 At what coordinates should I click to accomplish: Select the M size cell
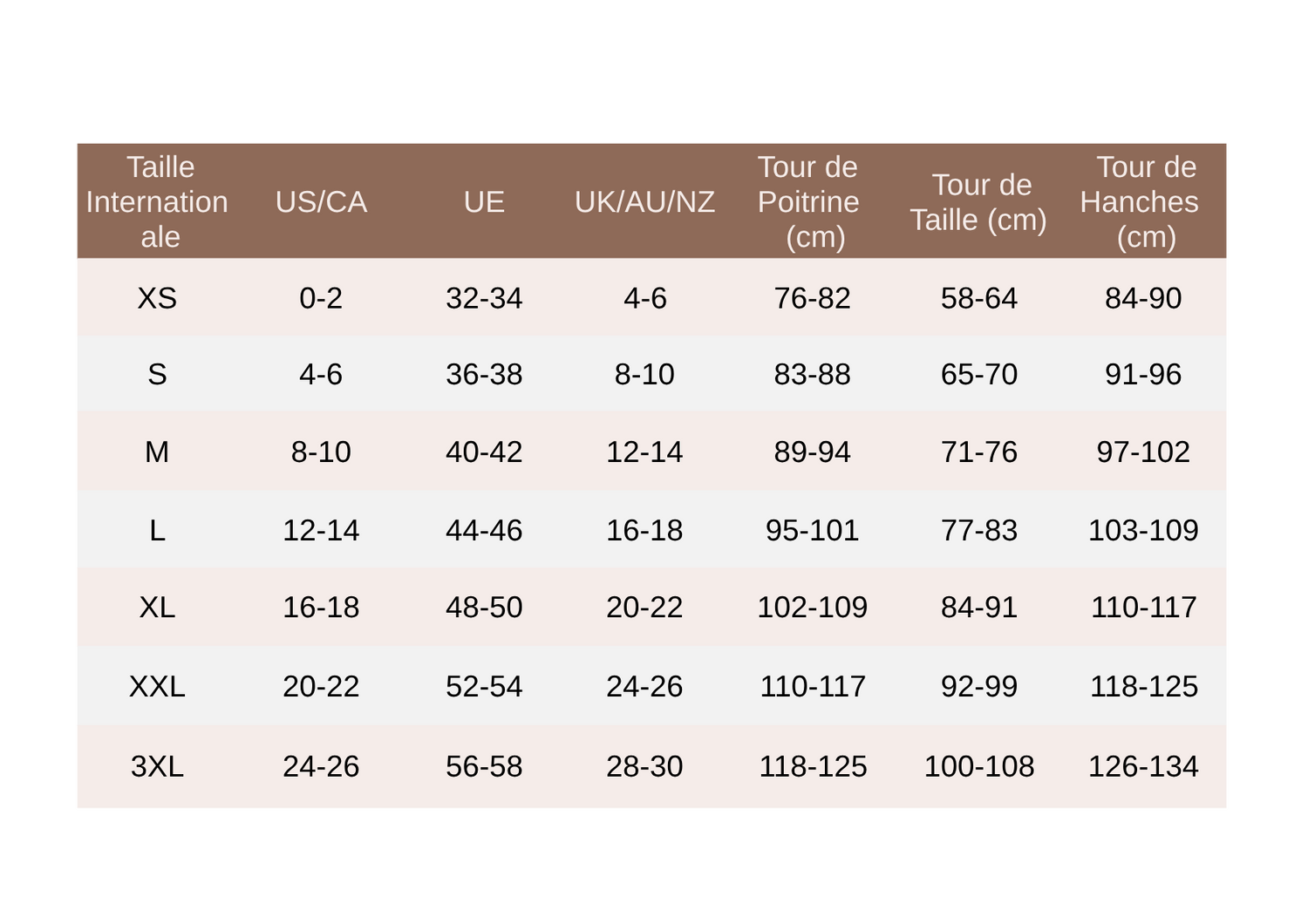point(157,452)
